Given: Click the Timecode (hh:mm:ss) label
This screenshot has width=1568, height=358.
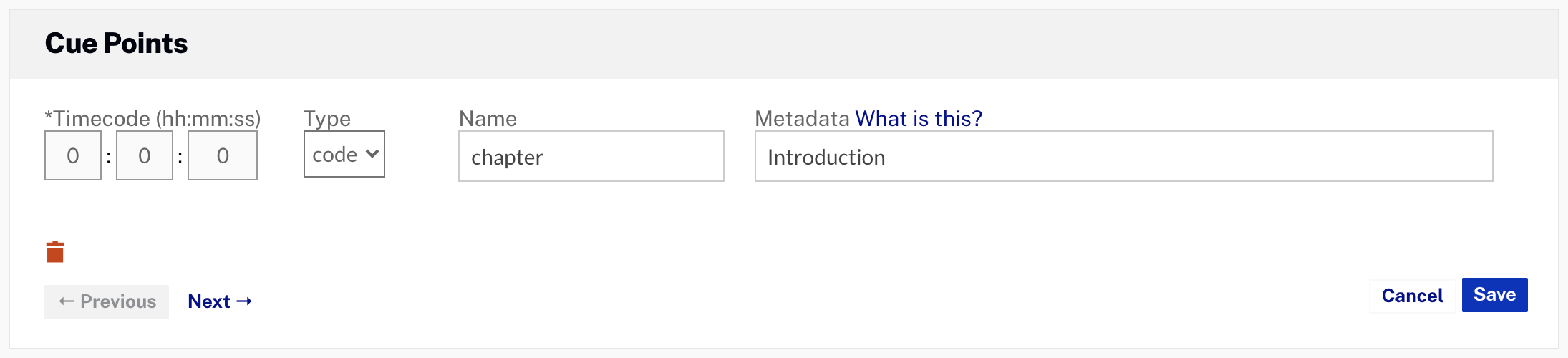Looking at the screenshot, I should pos(153,118).
